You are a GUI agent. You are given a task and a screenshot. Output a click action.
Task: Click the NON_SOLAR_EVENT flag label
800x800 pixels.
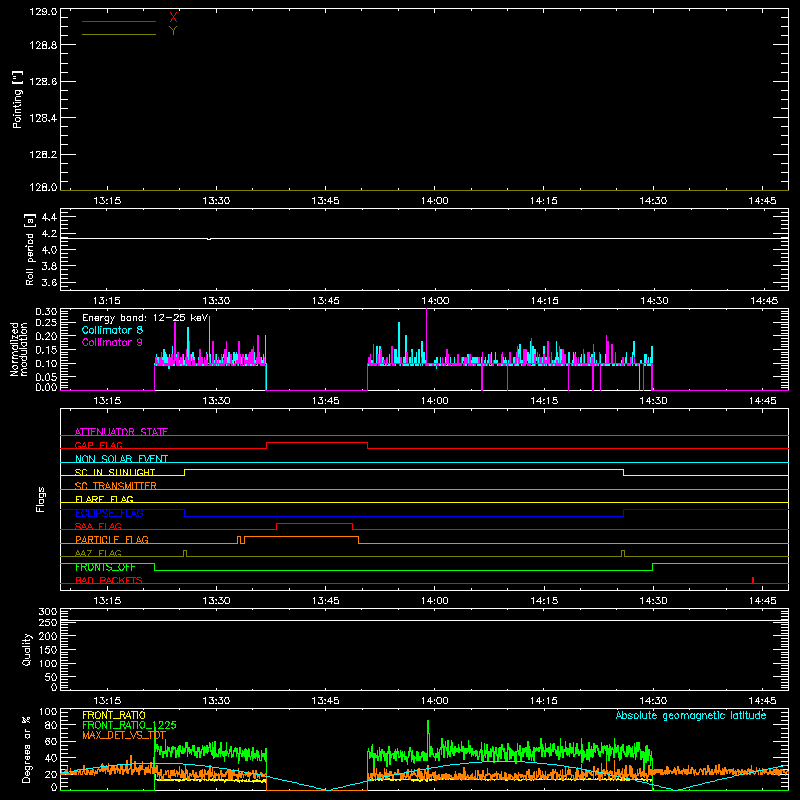point(121,459)
